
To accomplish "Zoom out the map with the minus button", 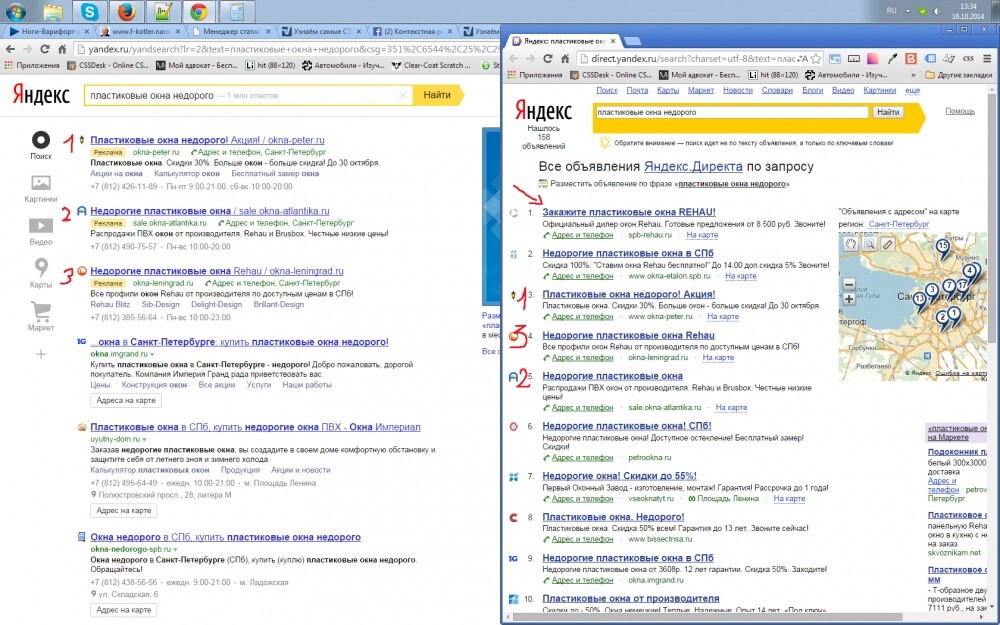I will pyautogui.click(x=849, y=284).
